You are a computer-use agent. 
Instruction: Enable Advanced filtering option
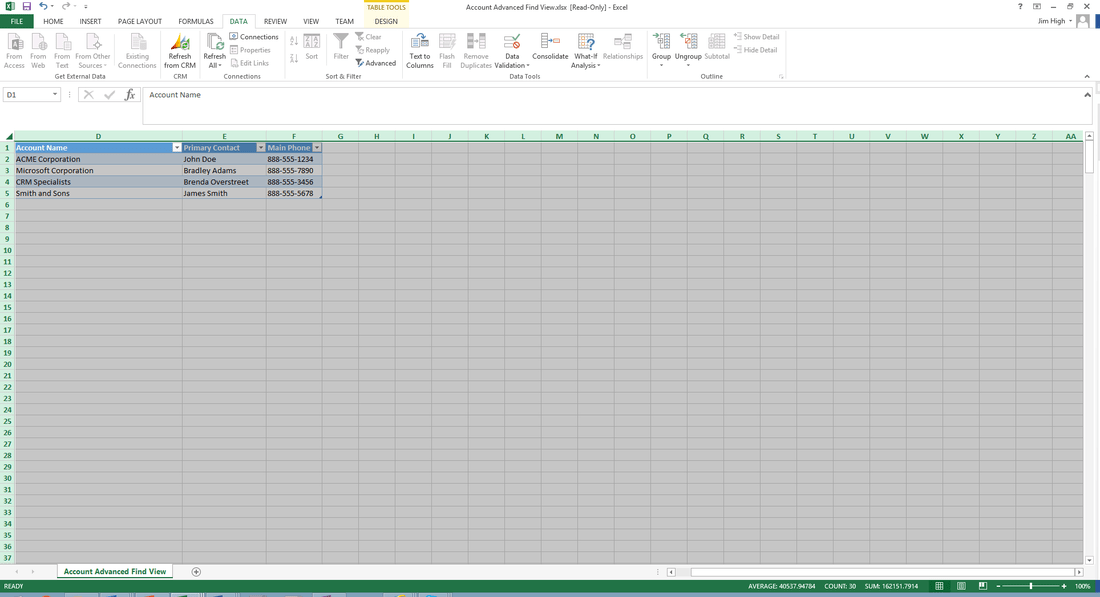click(x=376, y=62)
